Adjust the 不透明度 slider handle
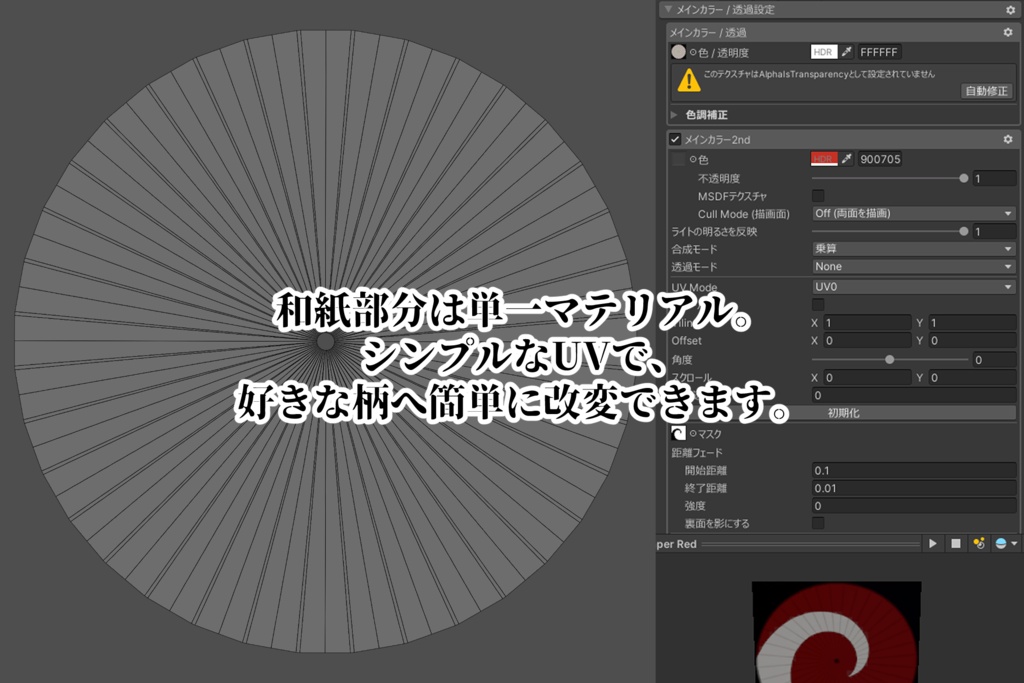 click(x=963, y=178)
